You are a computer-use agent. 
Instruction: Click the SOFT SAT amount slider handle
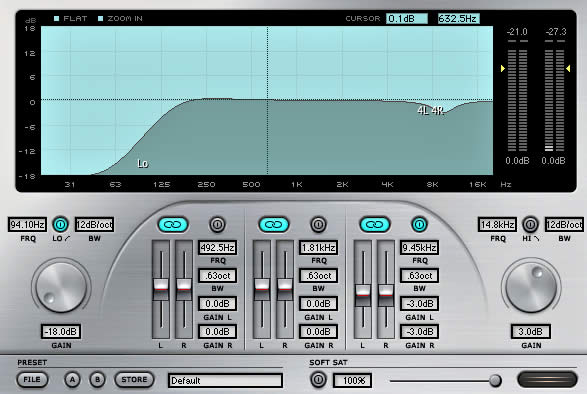click(x=495, y=381)
